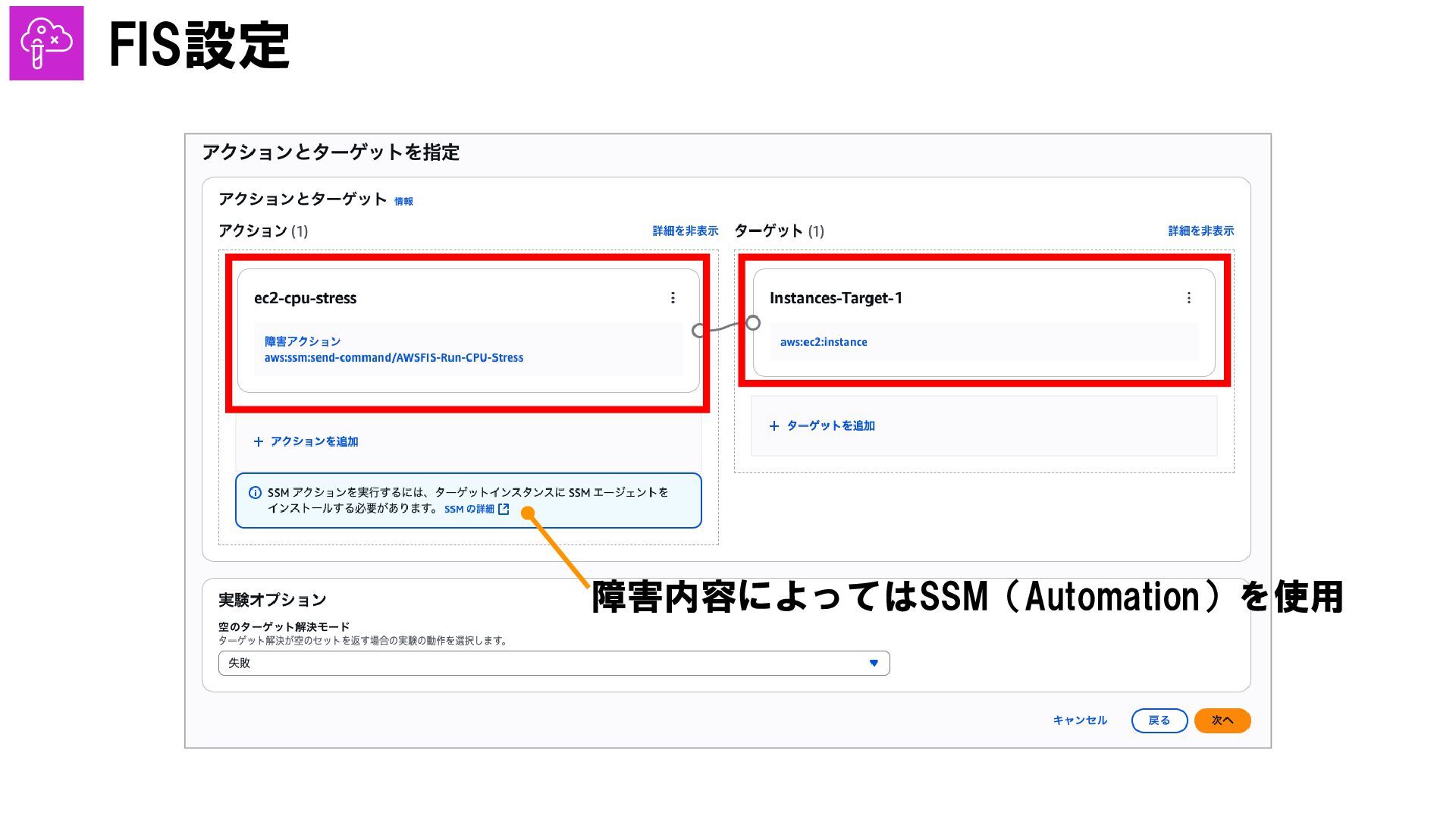The image size is (1456, 819).
Task: Click the 次へ button
Action: (1222, 720)
